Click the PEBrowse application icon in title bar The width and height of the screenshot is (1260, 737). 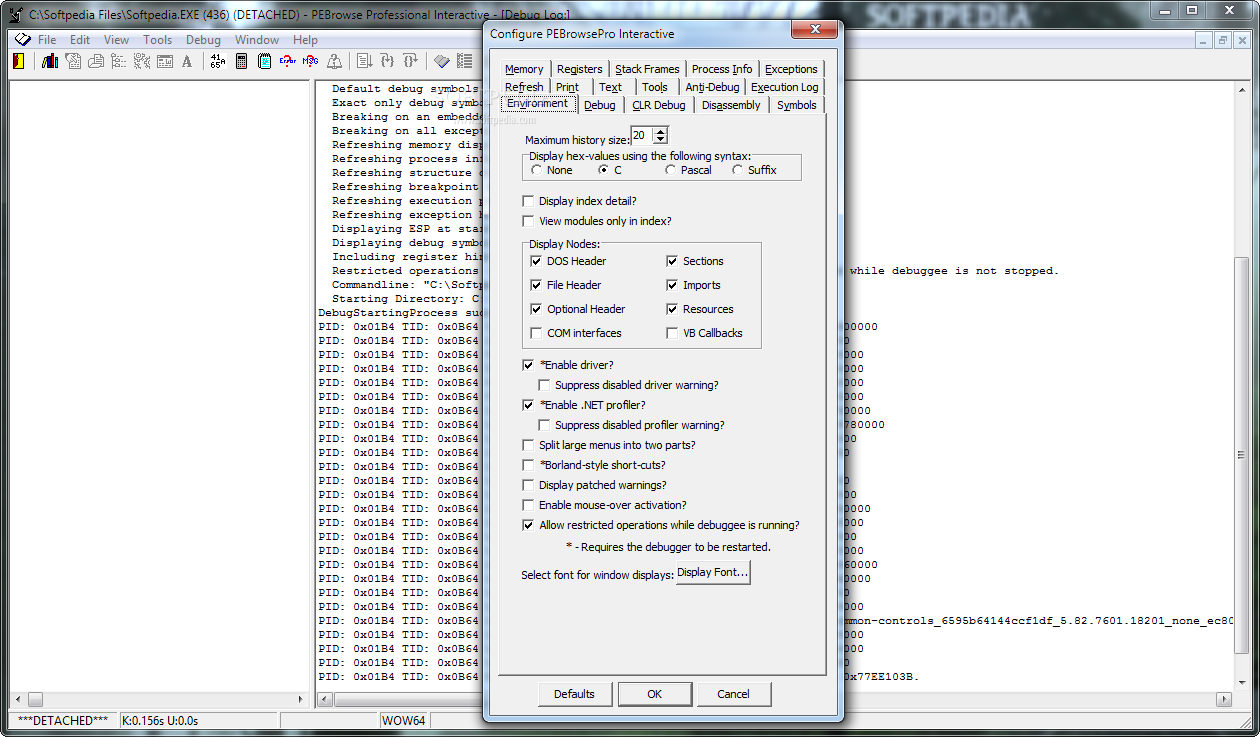pos(16,14)
